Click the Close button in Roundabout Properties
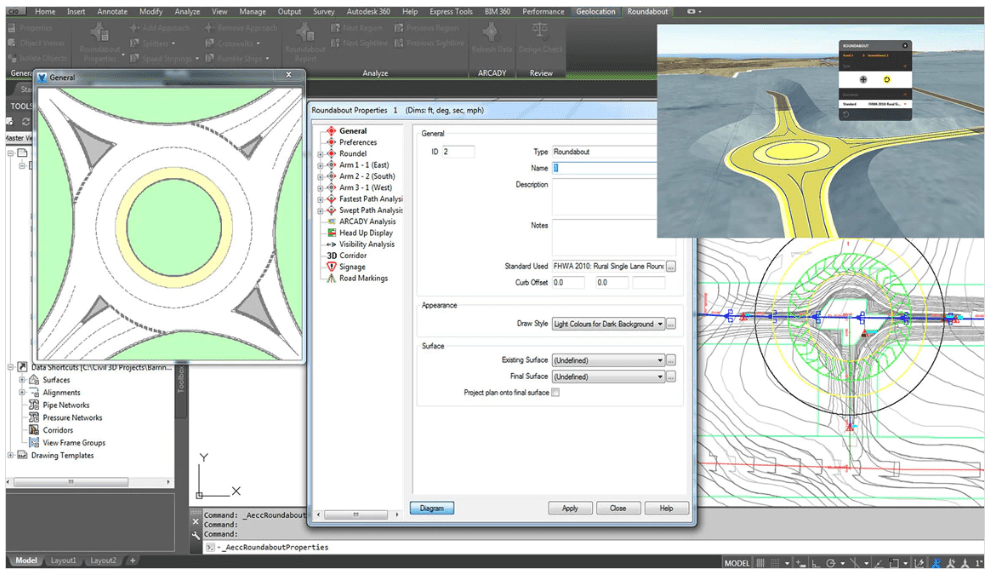This screenshot has height=576, width=993. pyautogui.click(x=618, y=509)
